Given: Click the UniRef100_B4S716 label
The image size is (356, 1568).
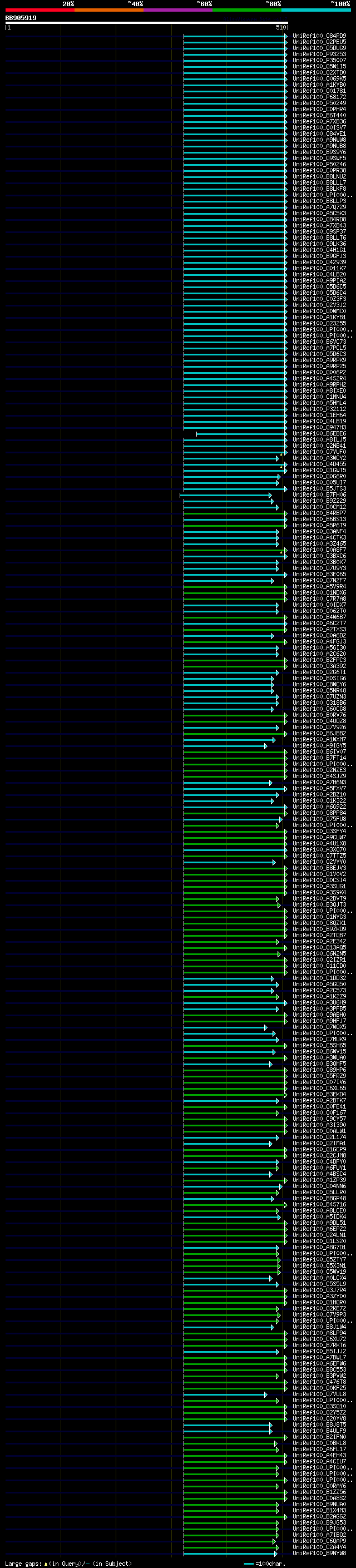Looking at the screenshot, I should click(319, 1204).
